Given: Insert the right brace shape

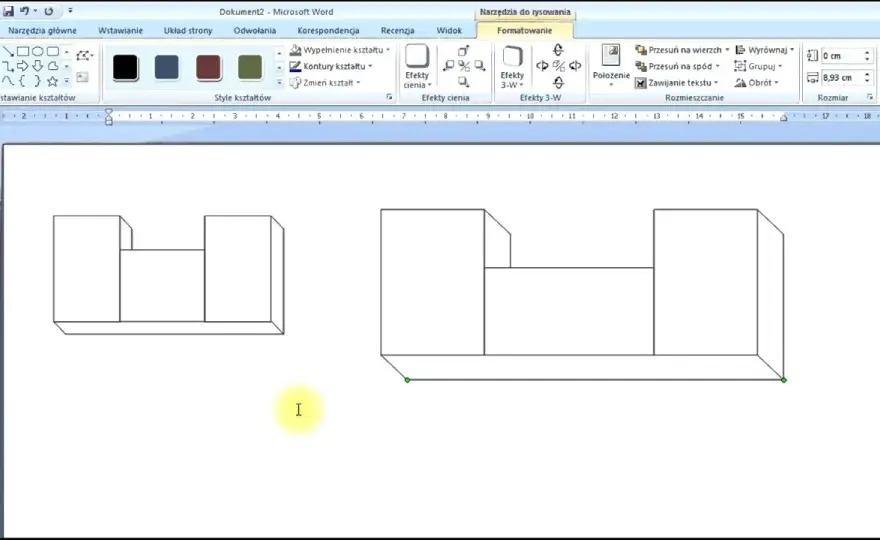Looking at the screenshot, I should point(38,81).
